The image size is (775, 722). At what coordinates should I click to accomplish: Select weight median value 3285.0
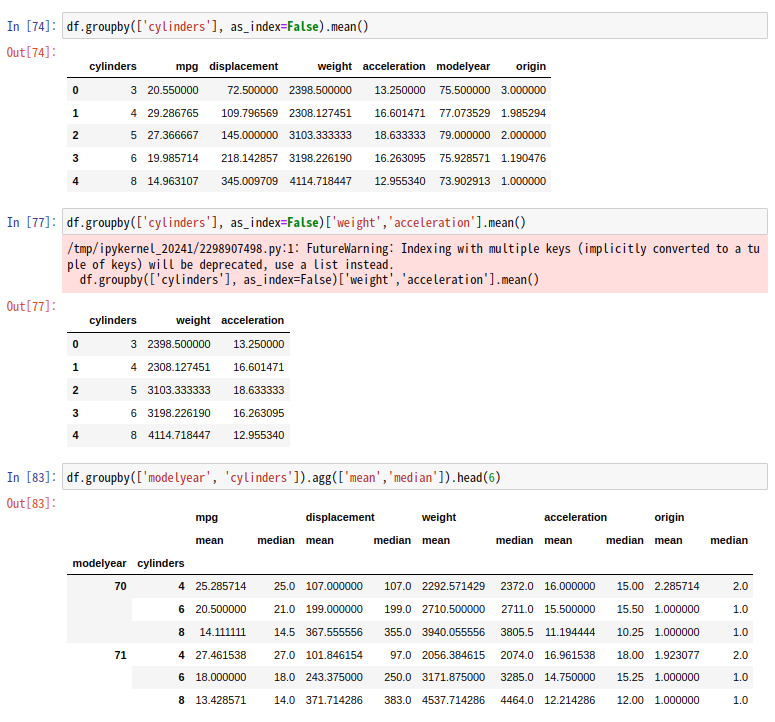click(x=517, y=677)
